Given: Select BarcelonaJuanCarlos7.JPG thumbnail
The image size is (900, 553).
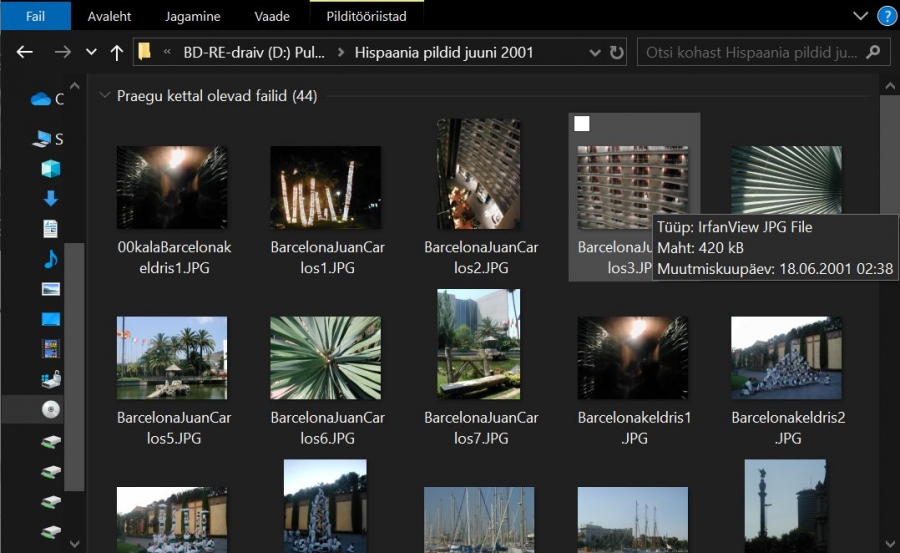Looking at the screenshot, I should click(479, 344).
